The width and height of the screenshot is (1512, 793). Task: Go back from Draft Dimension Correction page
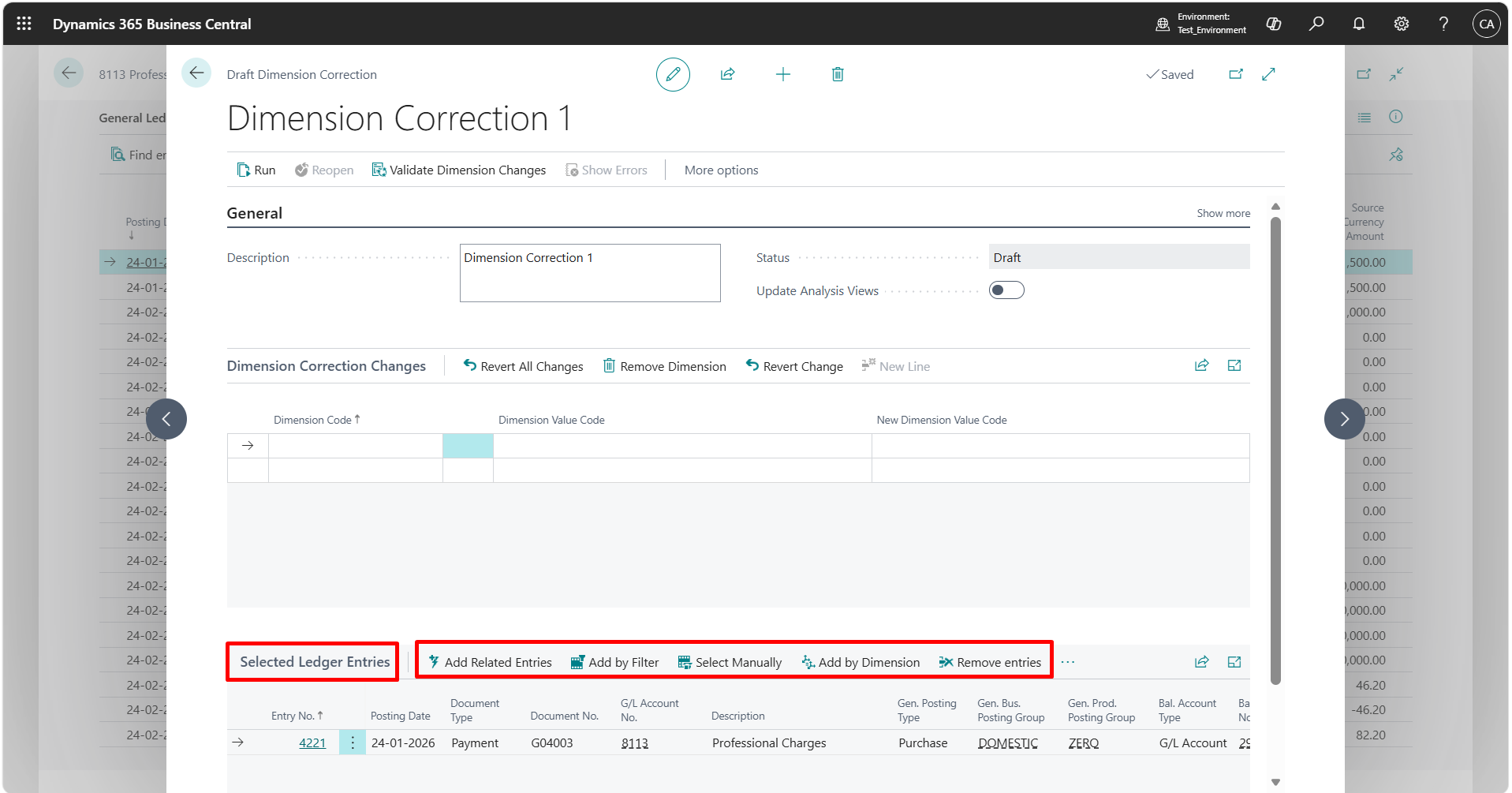click(196, 73)
